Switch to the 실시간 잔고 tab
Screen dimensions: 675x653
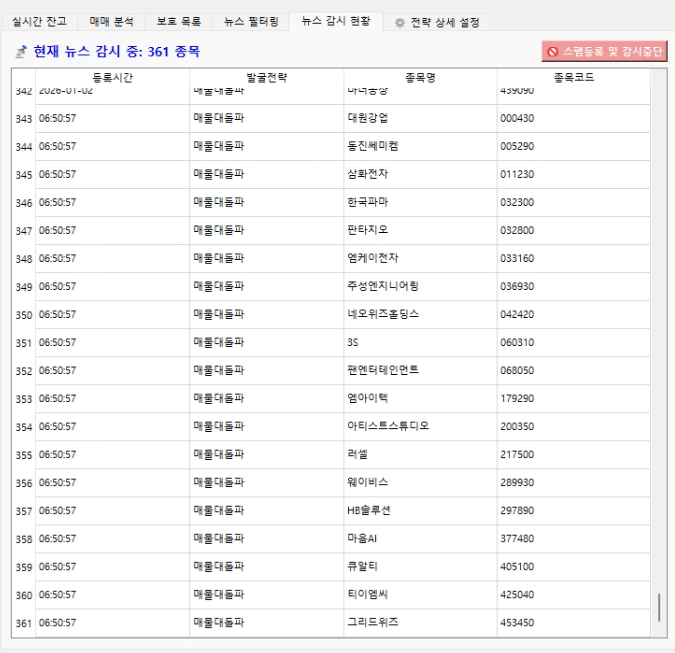[39, 22]
